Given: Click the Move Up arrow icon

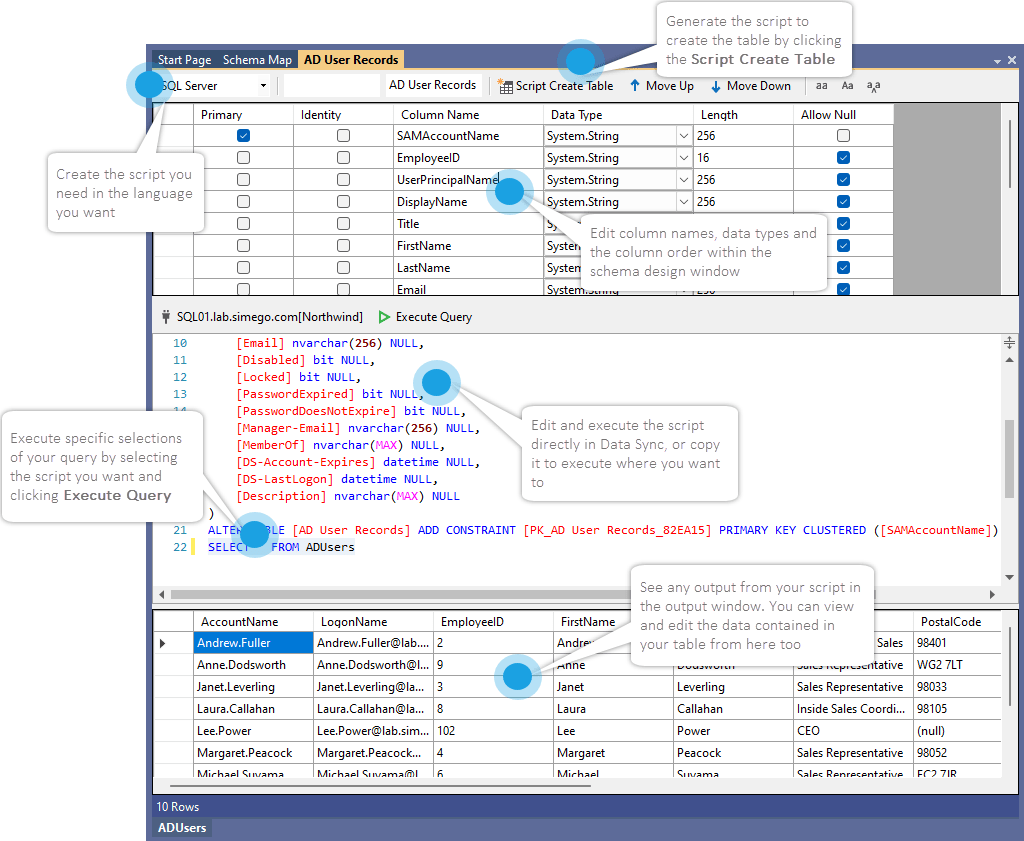Looking at the screenshot, I should pos(635,86).
